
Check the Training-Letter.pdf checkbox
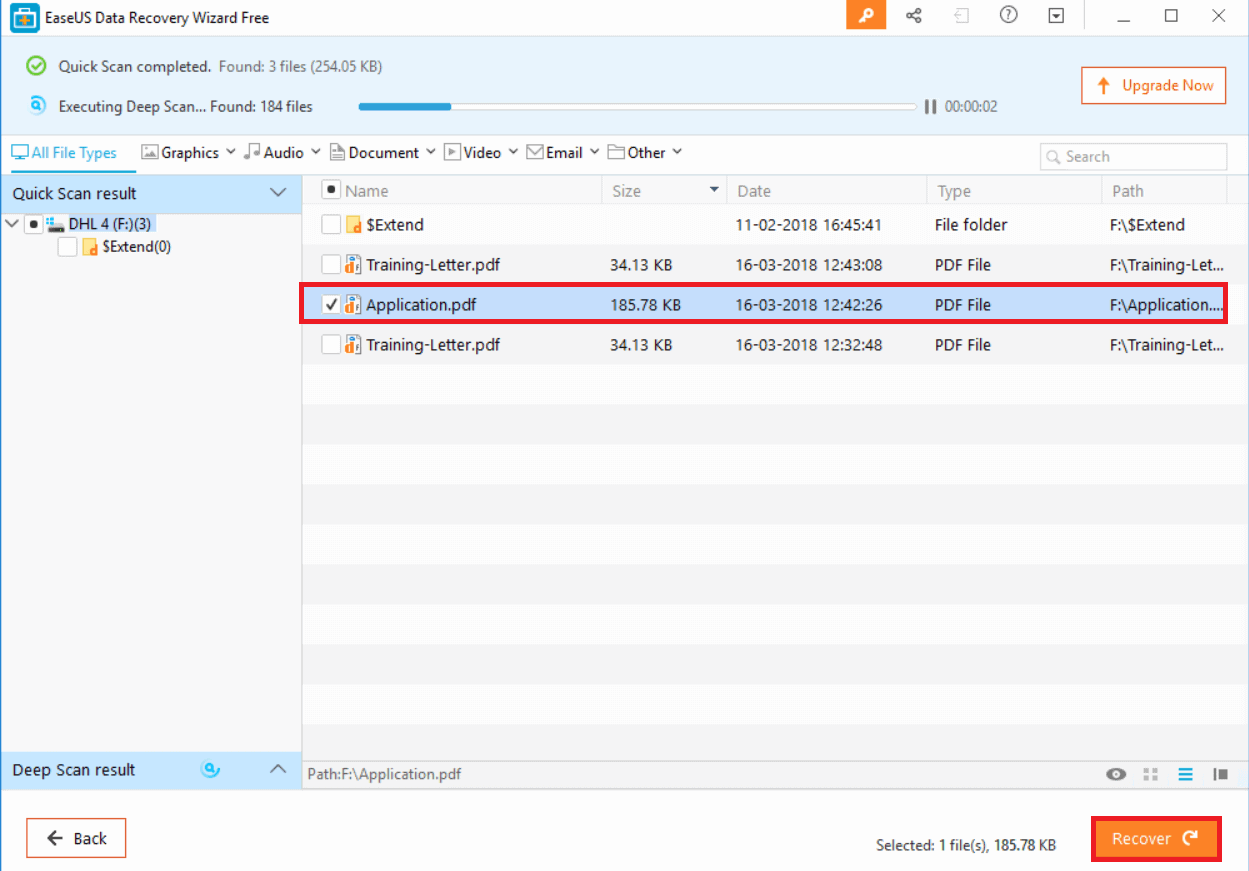pos(330,264)
